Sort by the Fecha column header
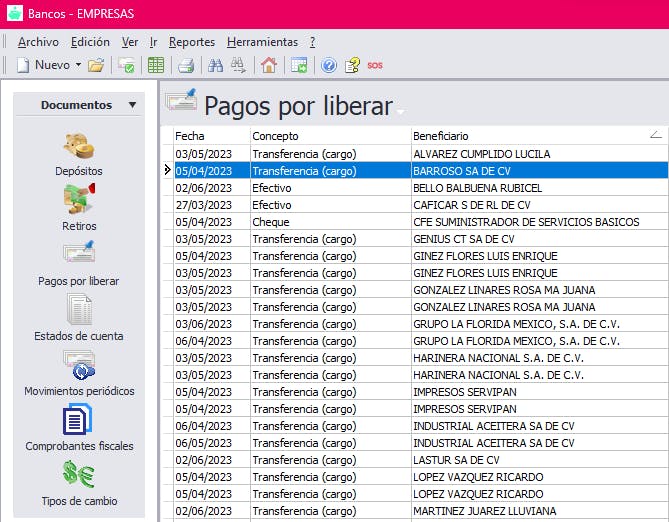Viewport: 669px width, 522px height. coord(212,136)
